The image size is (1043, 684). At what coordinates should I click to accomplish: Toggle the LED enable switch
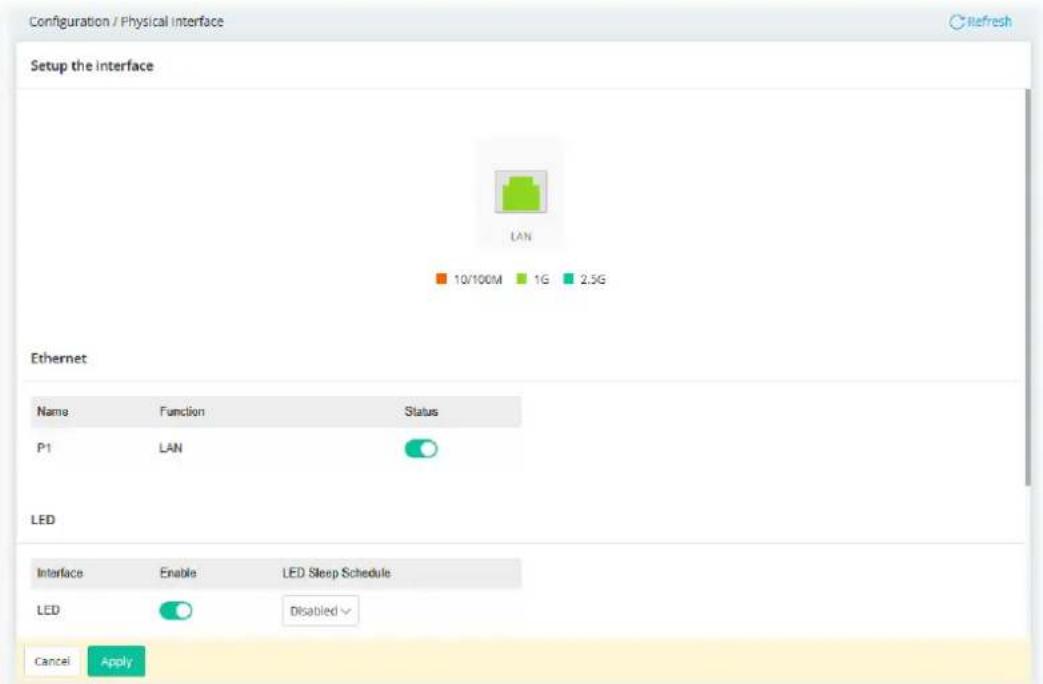[x=176, y=610]
